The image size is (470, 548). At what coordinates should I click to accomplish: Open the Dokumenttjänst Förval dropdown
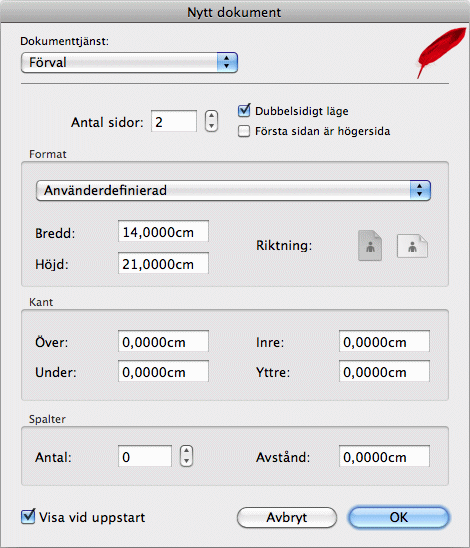(x=129, y=63)
